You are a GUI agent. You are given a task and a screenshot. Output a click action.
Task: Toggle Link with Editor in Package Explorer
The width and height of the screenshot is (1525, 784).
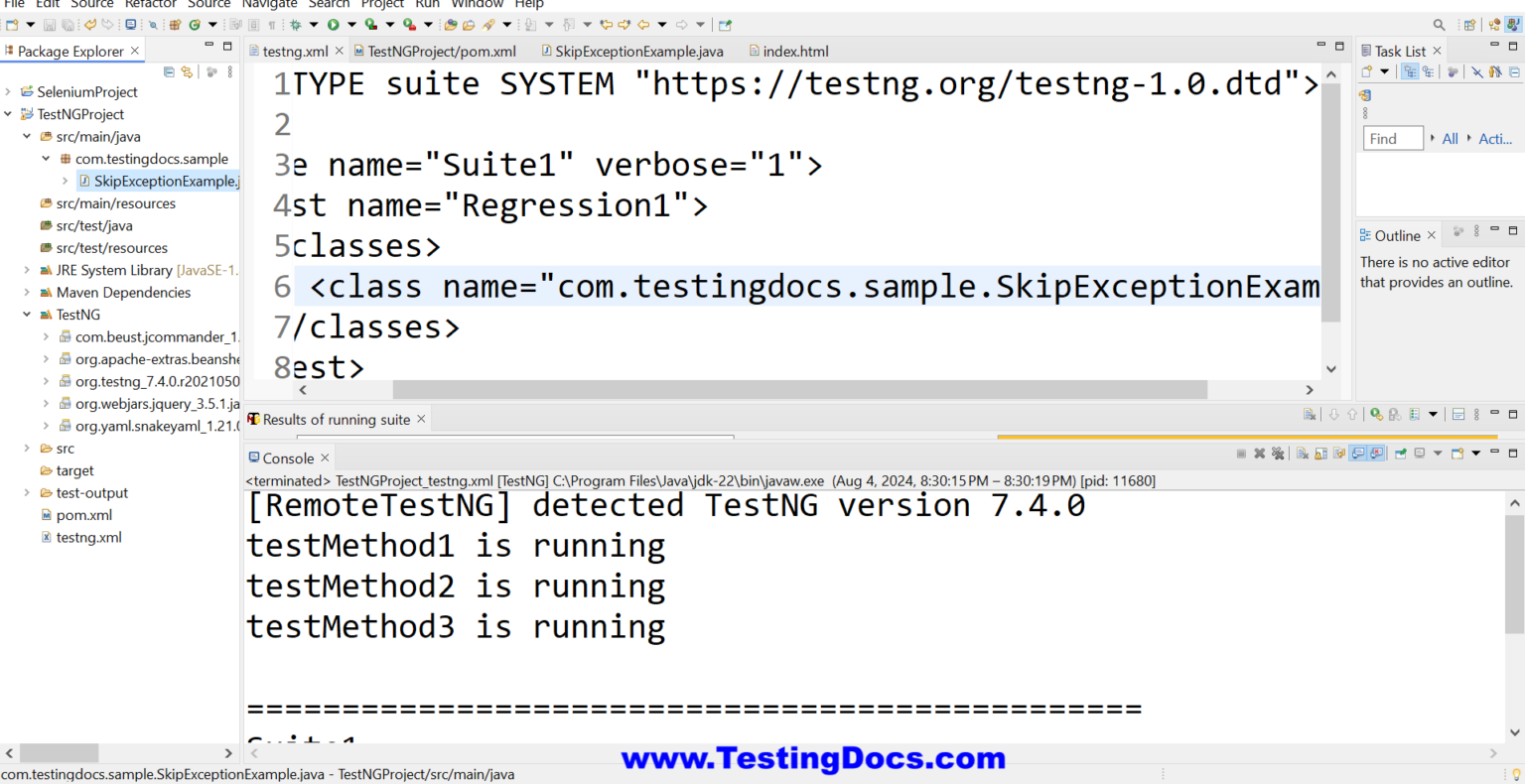click(x=187, y=71)
